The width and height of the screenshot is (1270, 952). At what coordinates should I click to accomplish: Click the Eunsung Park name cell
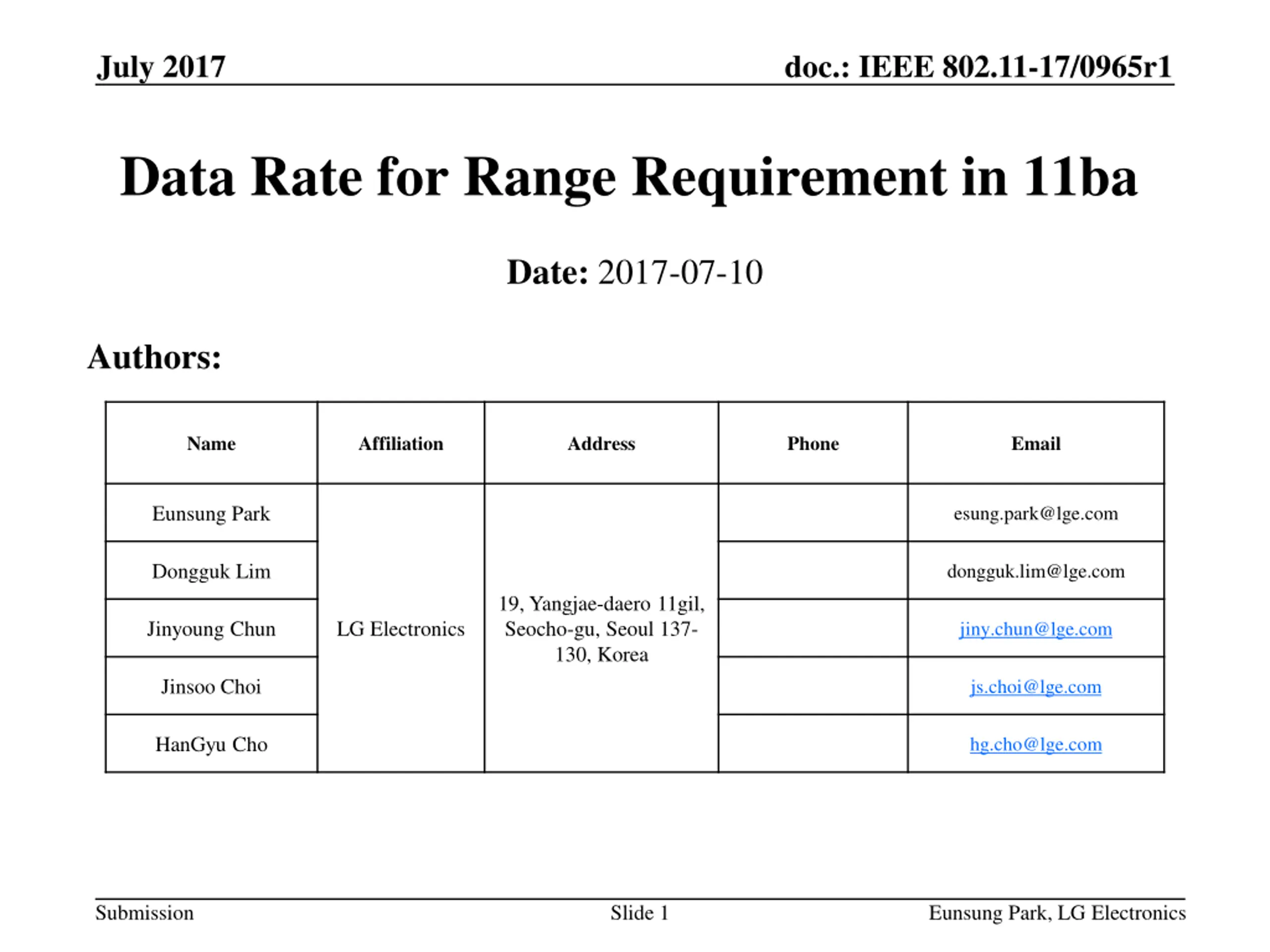[x=211, y=513]
